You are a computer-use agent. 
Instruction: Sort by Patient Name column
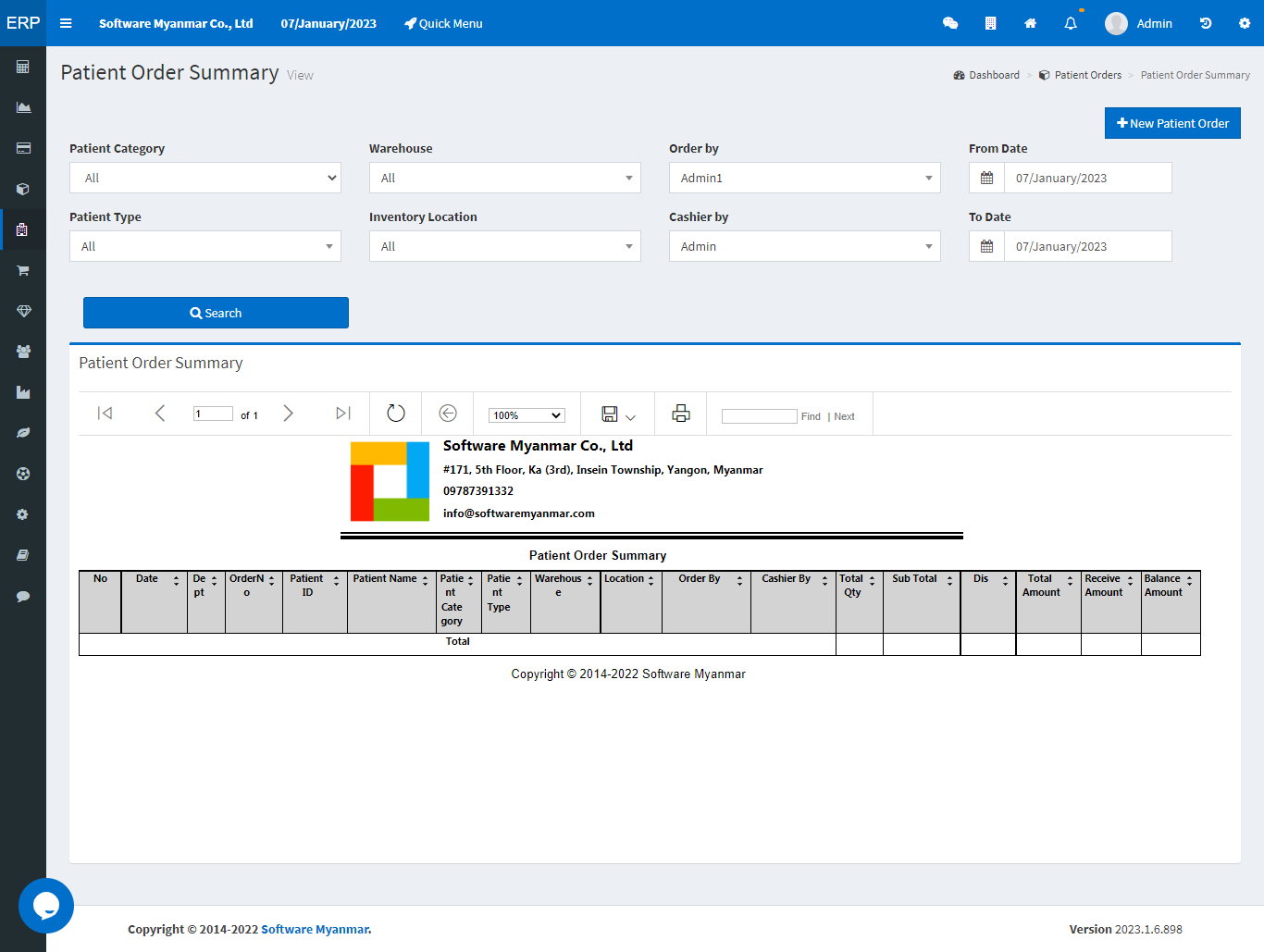[425, 581]
